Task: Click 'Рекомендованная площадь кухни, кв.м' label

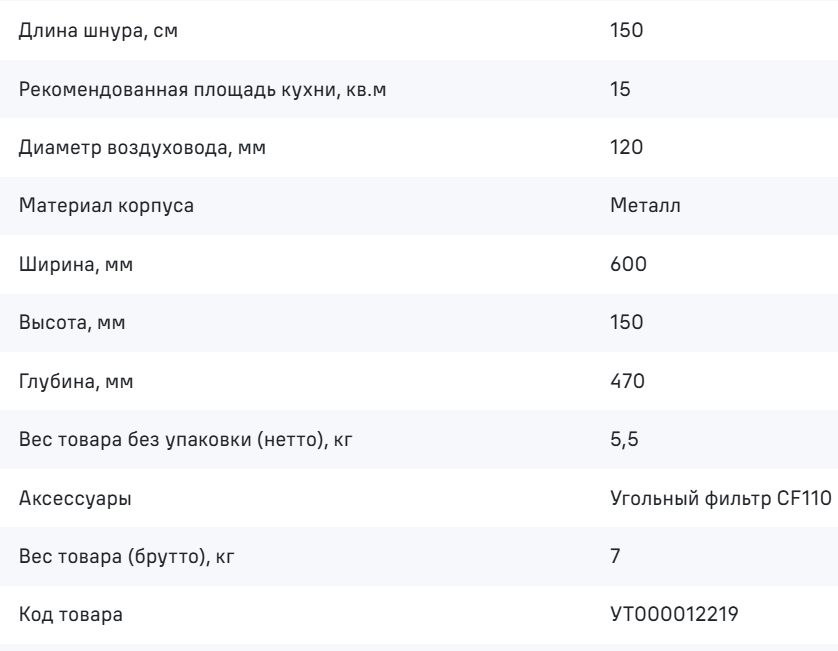Action: coord(202,89)
